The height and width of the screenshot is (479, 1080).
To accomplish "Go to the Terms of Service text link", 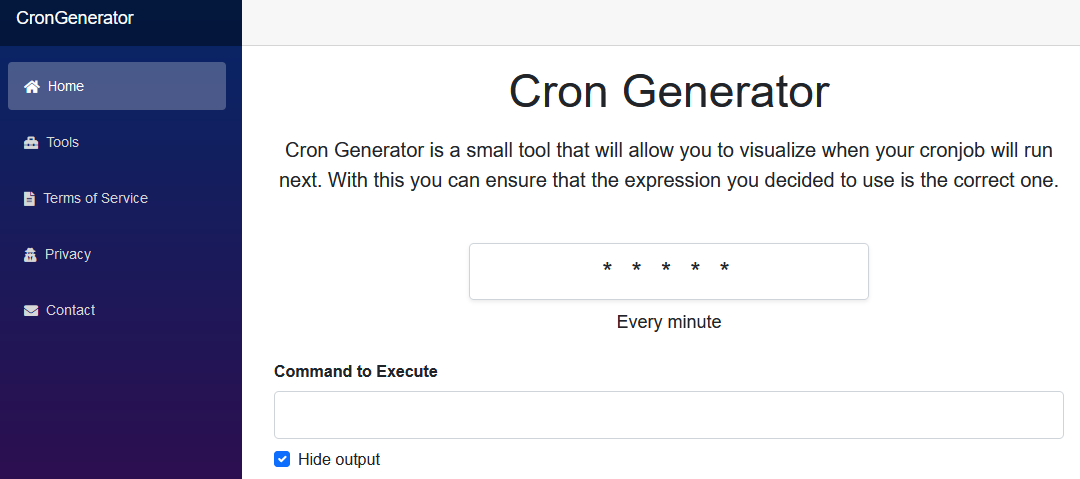I will tap(96, 198).
